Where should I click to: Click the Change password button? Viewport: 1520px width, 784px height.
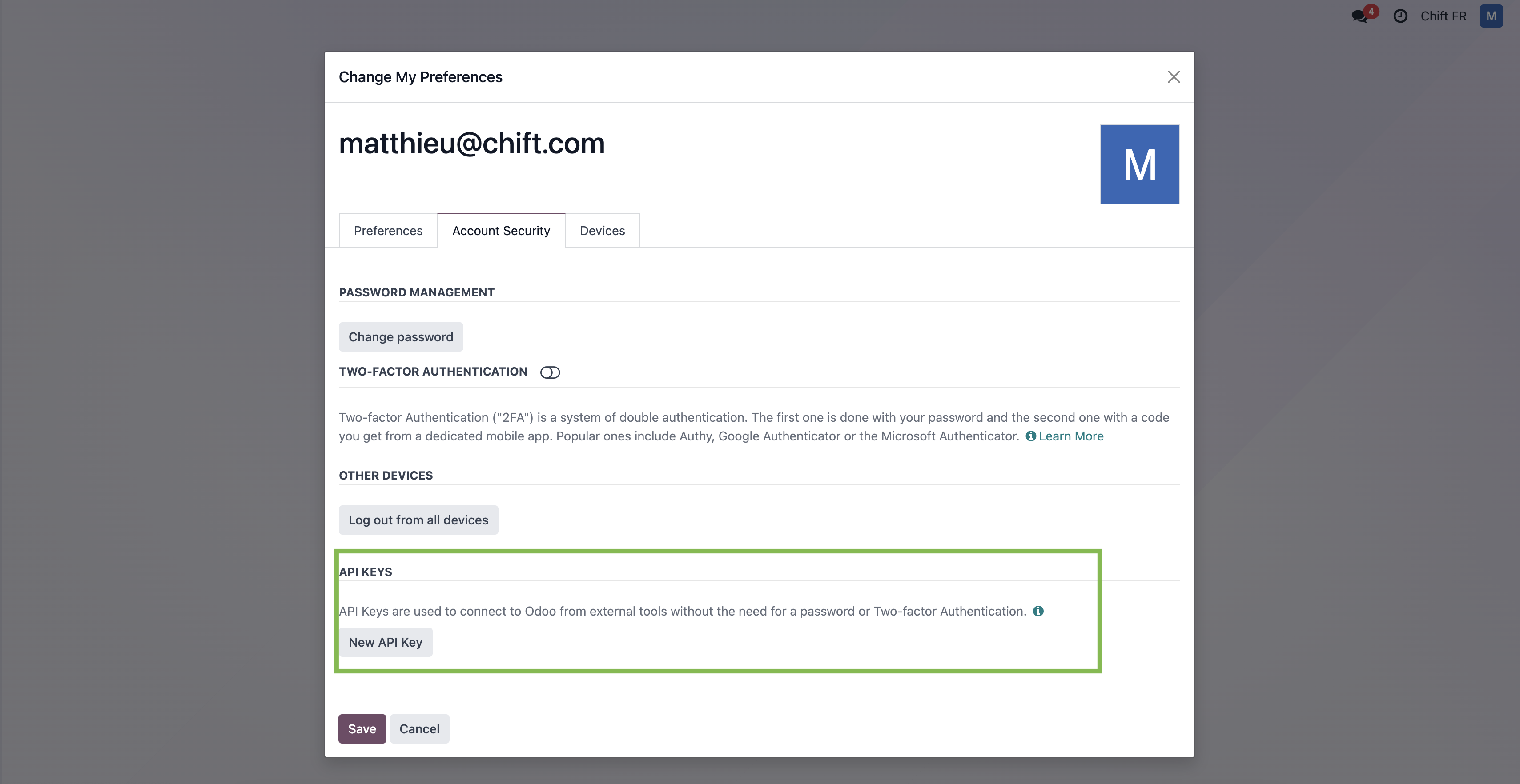coord(401,337)
